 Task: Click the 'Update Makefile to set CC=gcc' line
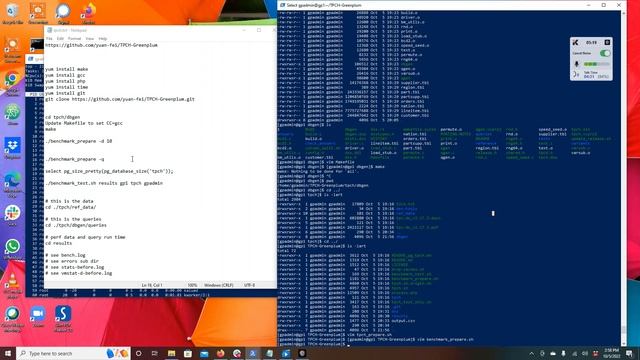(x=84, y=123)
